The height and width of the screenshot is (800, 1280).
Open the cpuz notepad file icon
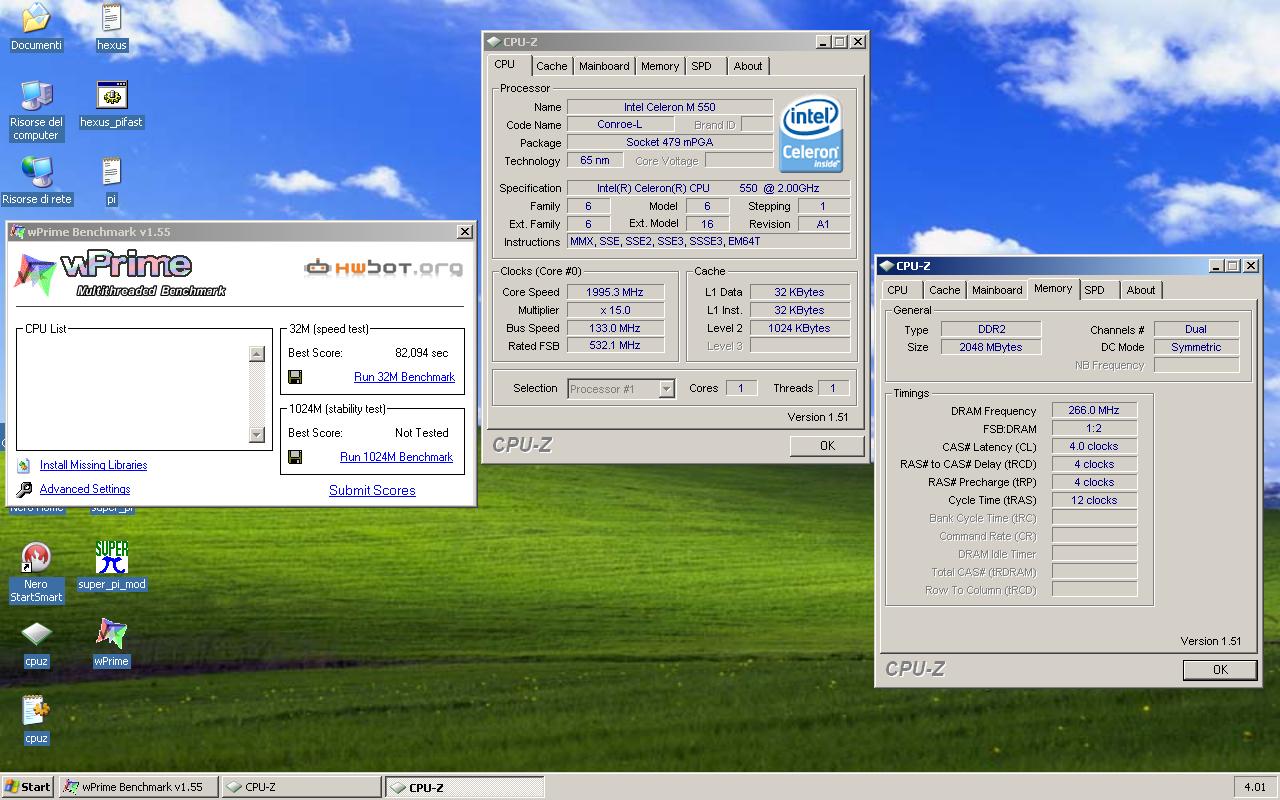tap(36, 711)
